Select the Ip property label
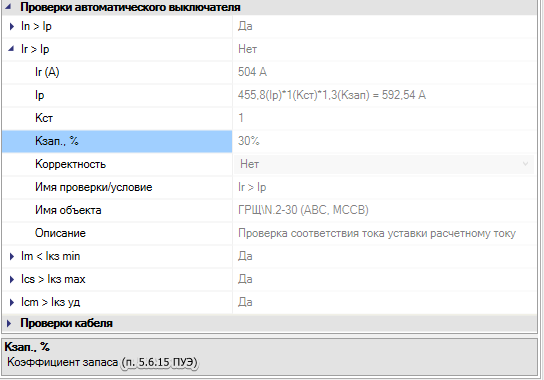The width and height of the screenshot is (544, 380). (x=40, y=95)
